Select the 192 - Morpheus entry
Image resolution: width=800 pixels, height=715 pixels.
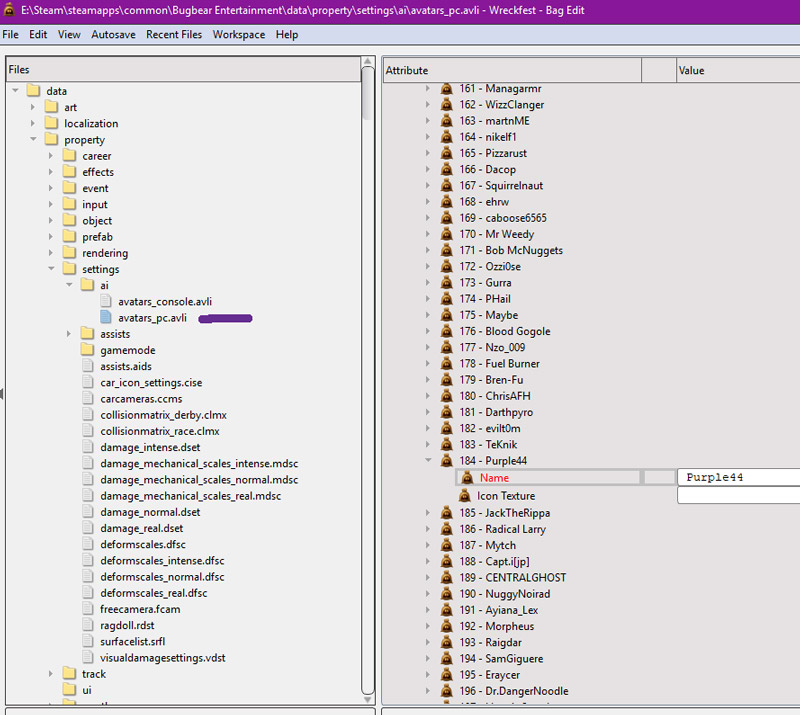coord(496,626)
